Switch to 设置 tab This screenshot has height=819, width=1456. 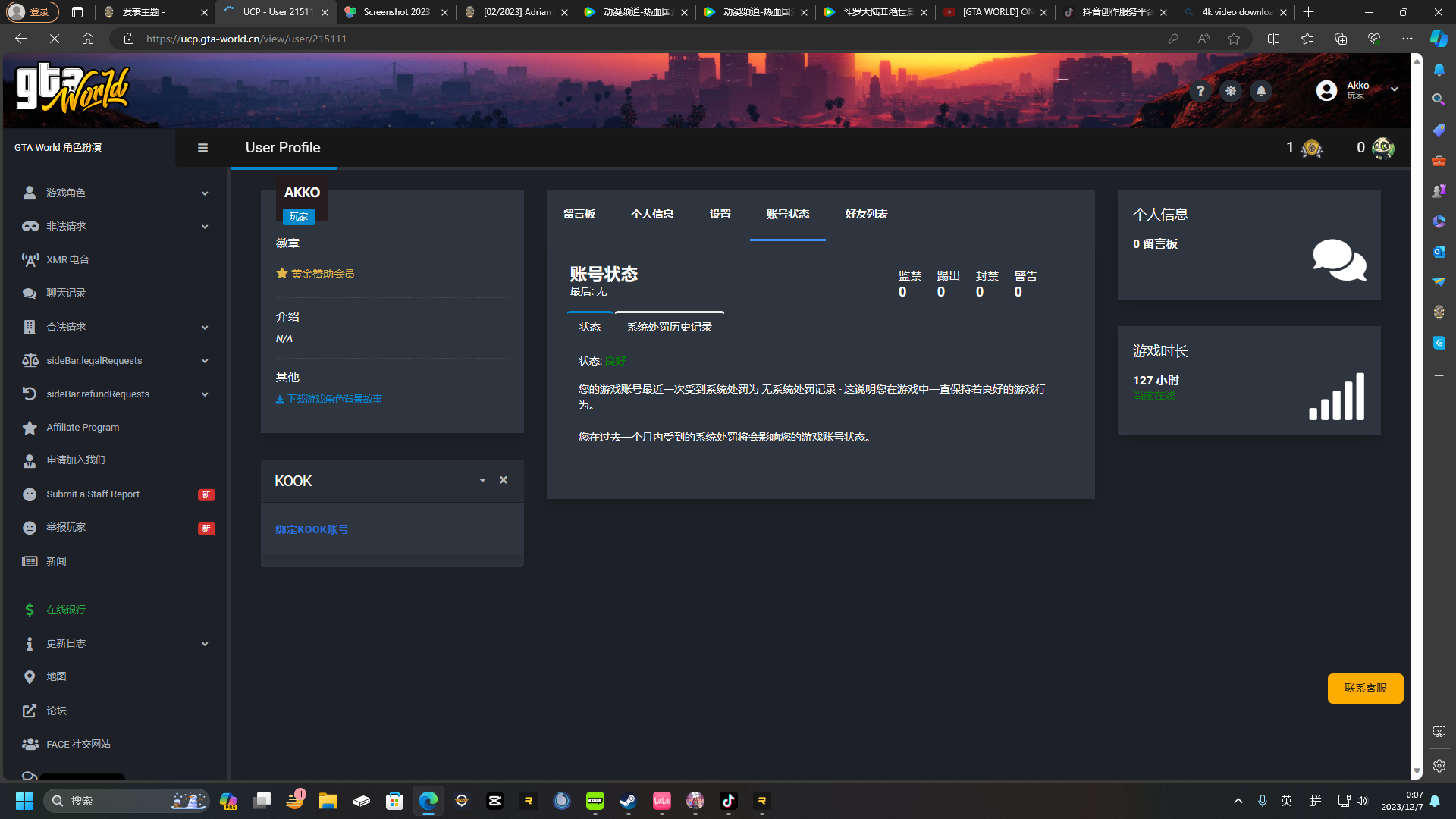[x=720, y=215]
